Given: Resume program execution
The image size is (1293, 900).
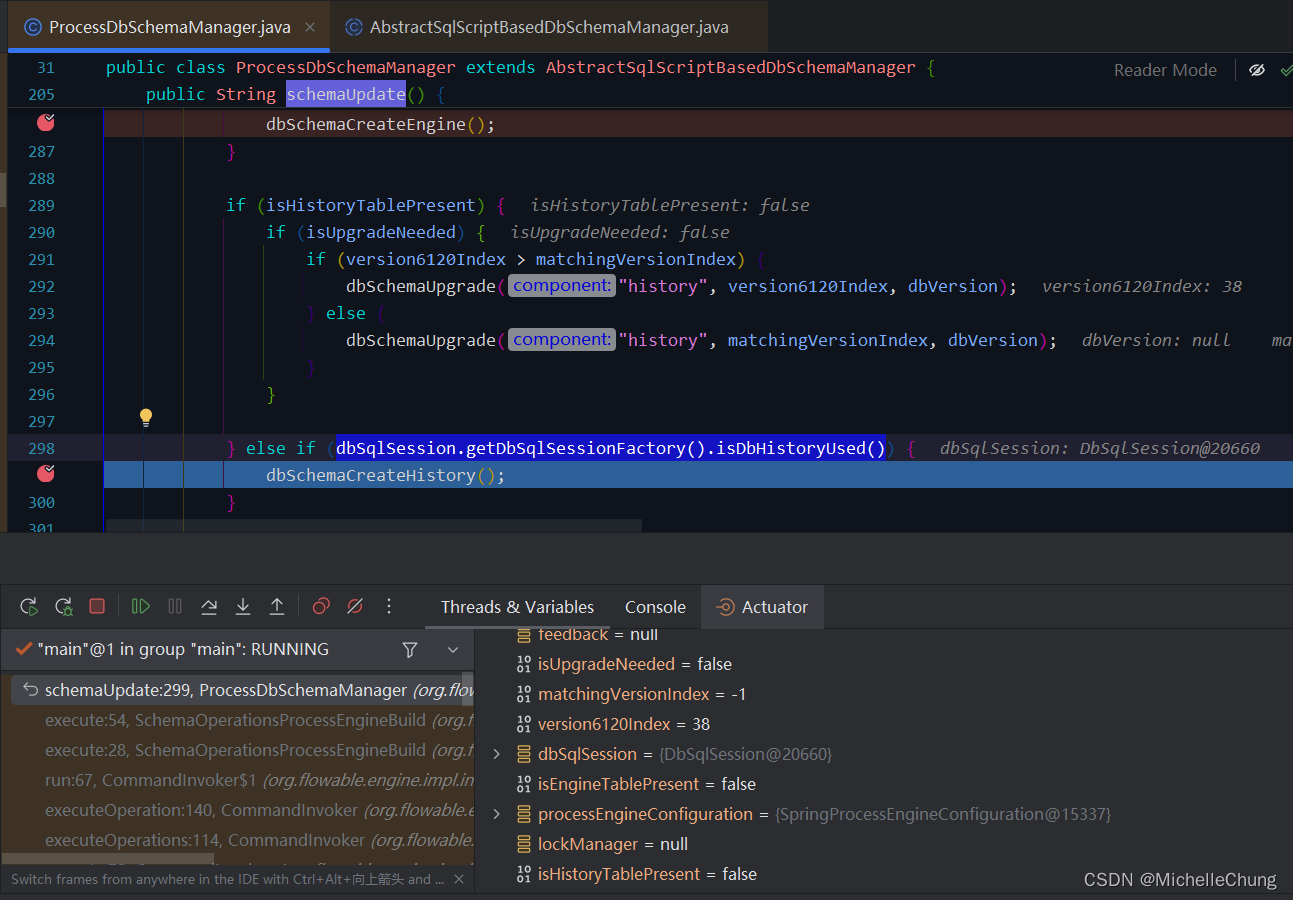Looking at the screenshot, I should pos(141,606).
